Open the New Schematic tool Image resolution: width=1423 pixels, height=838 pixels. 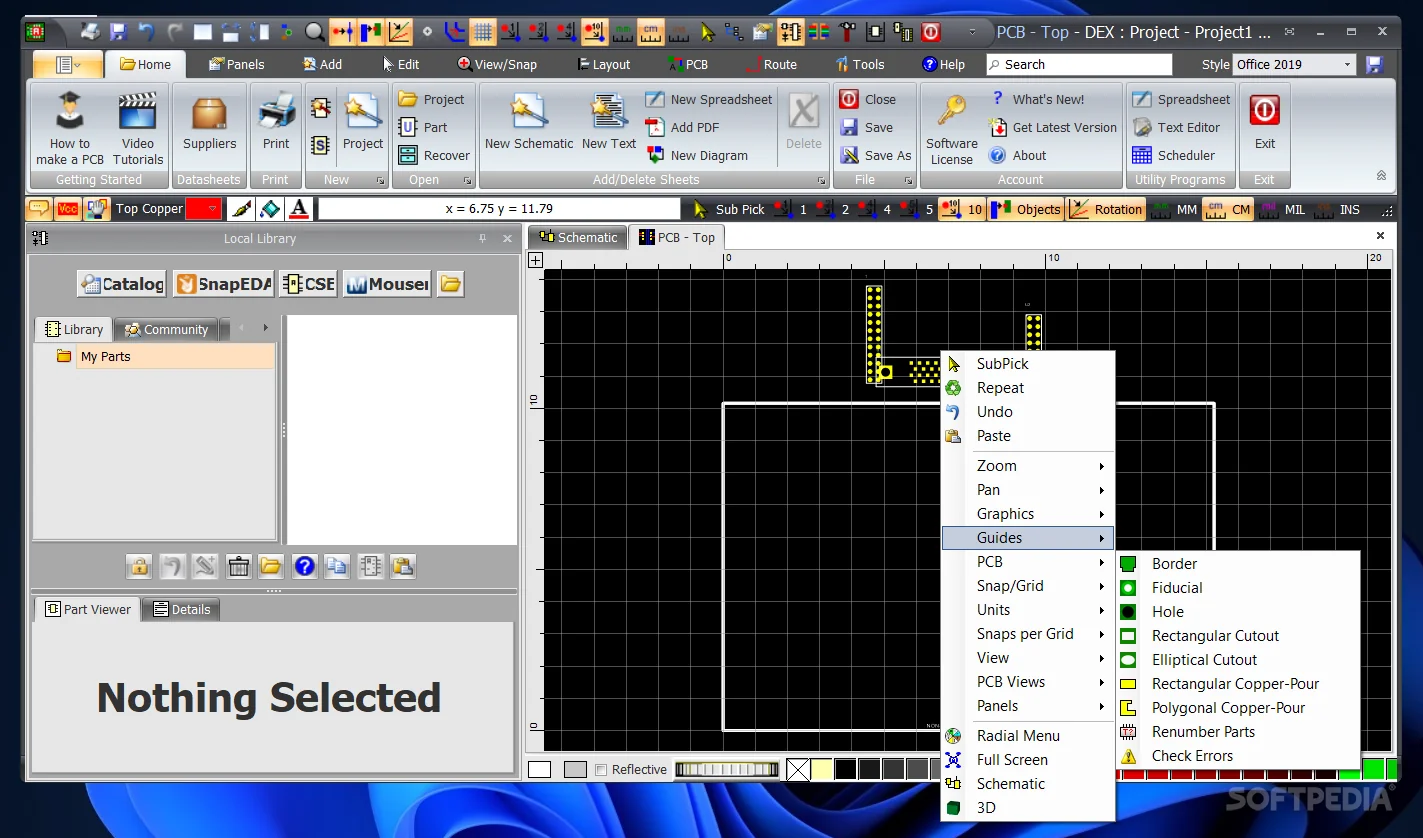pyautogui.click(x=528, y=125)
